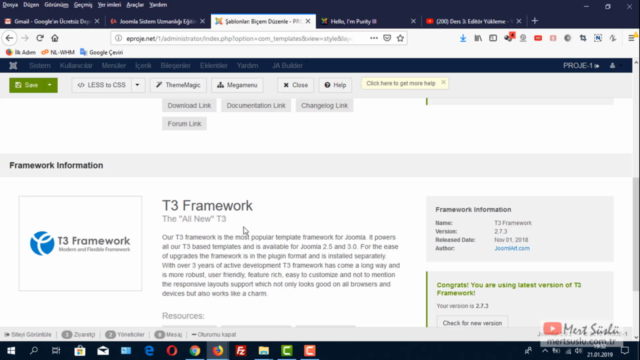Viewport: 640px width, 360px height.
Task: Click the Changelog Link button
Action: coord(324,105)
